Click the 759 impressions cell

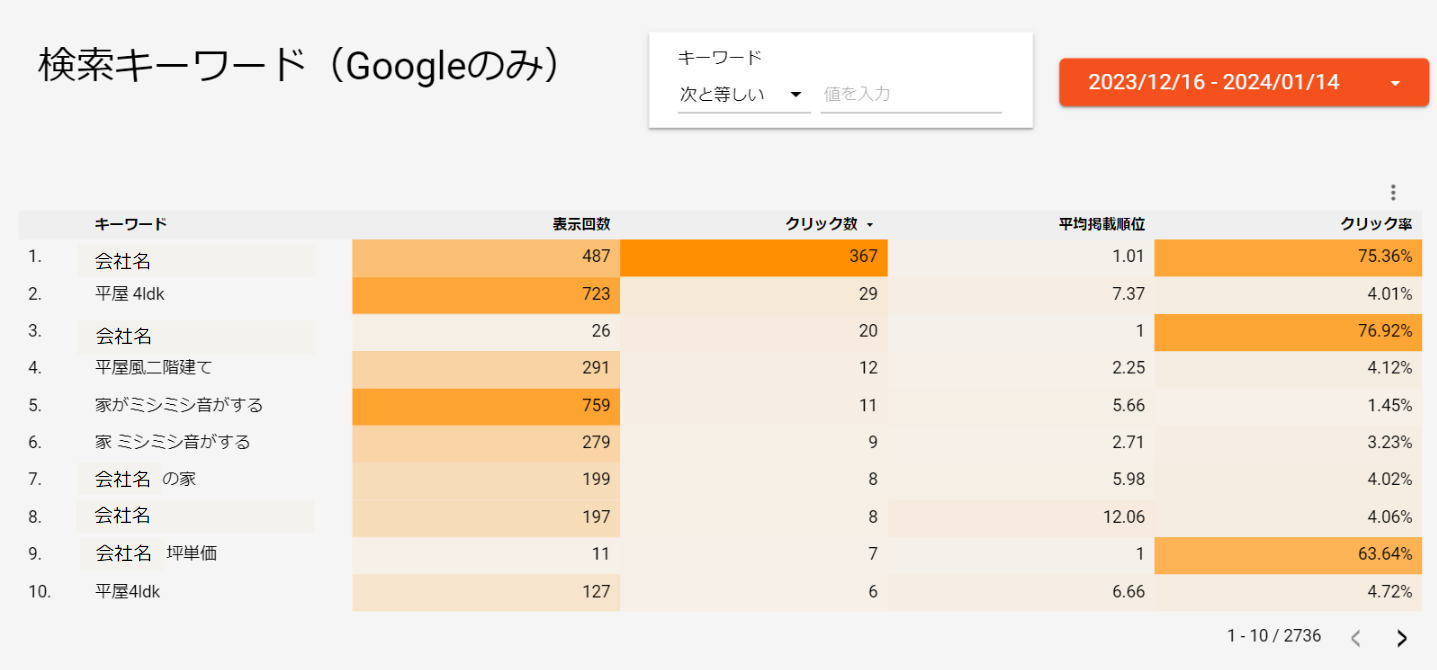[x=486, y=405]
